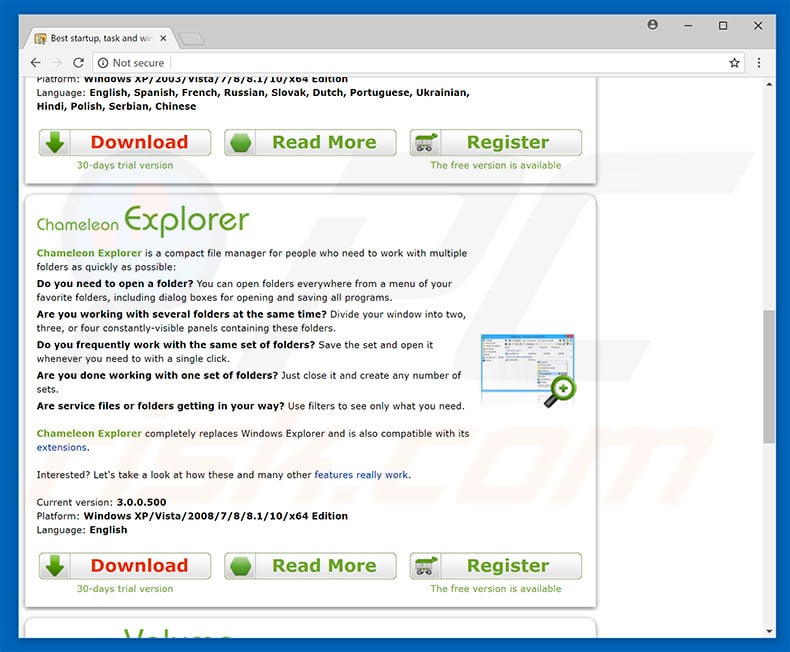Click 'The free version is available' in upper section
This screenshot has height=652, width=790.
point(496,165)
